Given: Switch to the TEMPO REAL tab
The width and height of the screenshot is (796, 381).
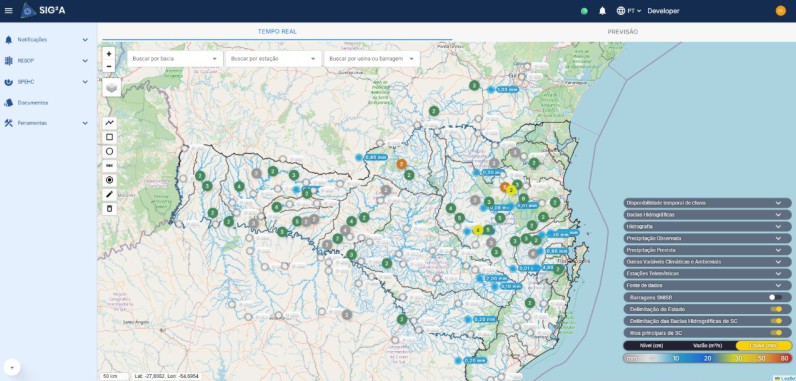Looking at the screenshot, I should [x=277, y=31].
